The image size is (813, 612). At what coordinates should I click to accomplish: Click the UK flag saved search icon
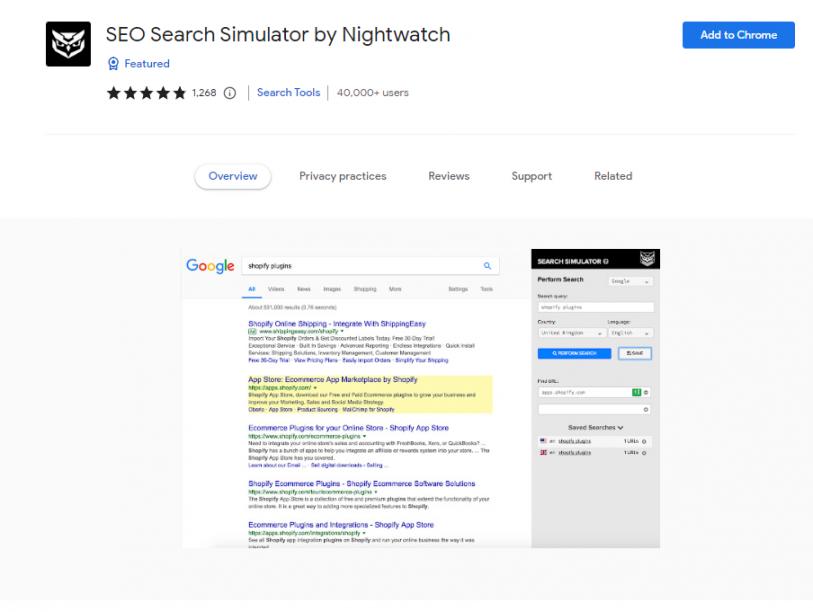click(543, 453)
